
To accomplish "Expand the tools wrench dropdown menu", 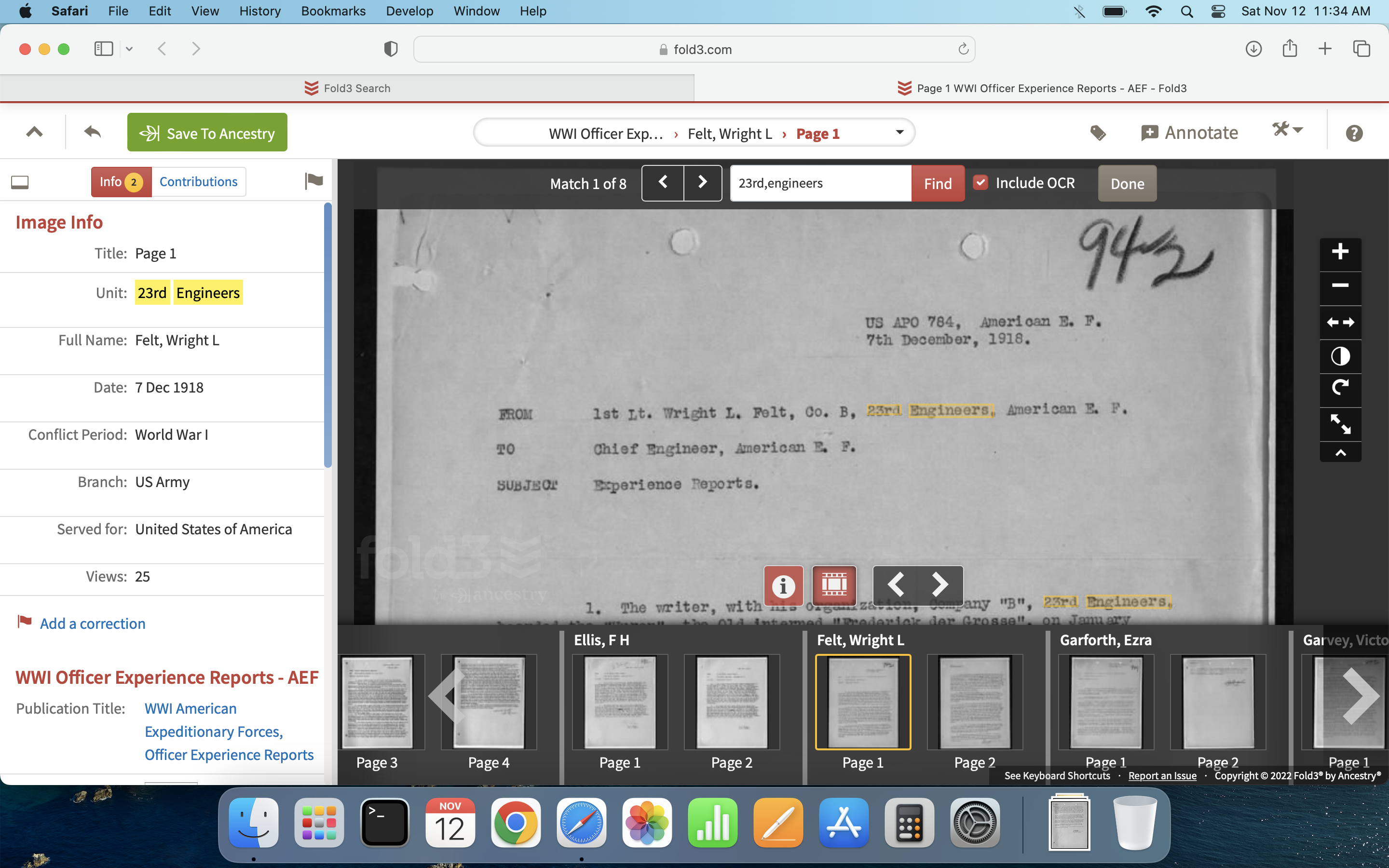I will [1287, 130].
